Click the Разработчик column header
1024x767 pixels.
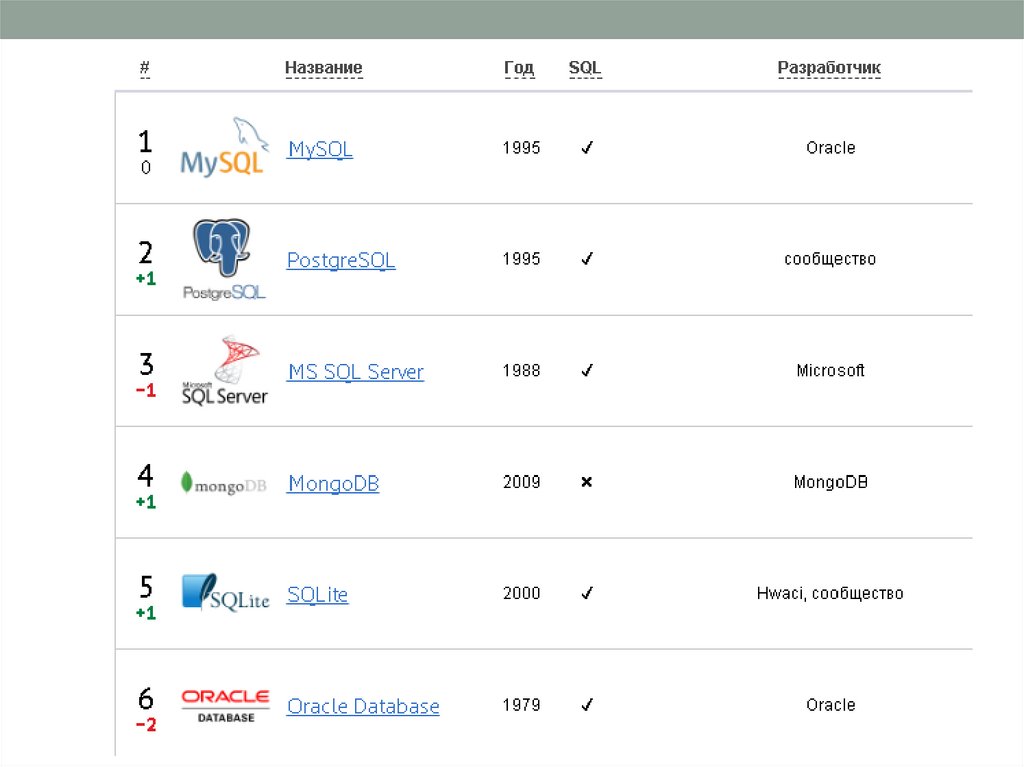click(x=829, y=68)
